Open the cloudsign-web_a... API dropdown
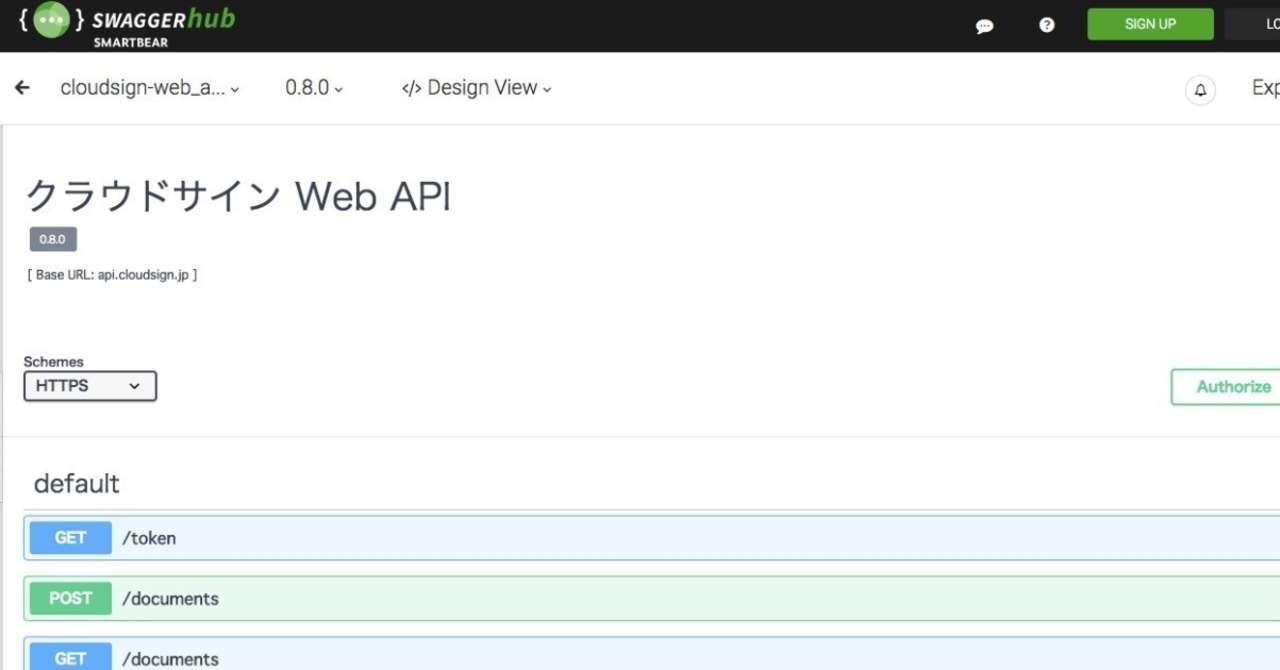1280x670 pixels. (x=150, y=88)
